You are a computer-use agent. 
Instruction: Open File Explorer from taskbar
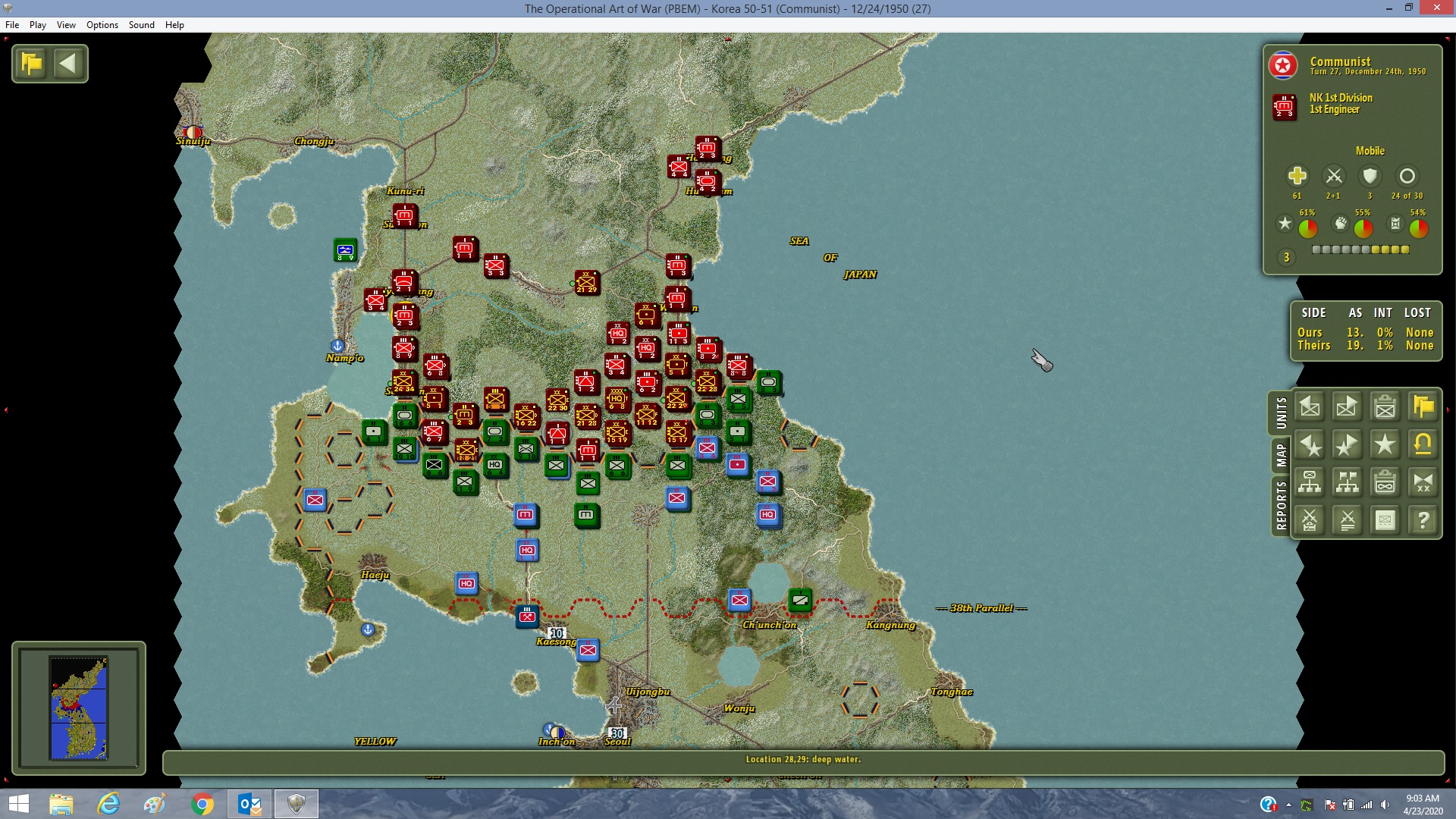point(61,804)
